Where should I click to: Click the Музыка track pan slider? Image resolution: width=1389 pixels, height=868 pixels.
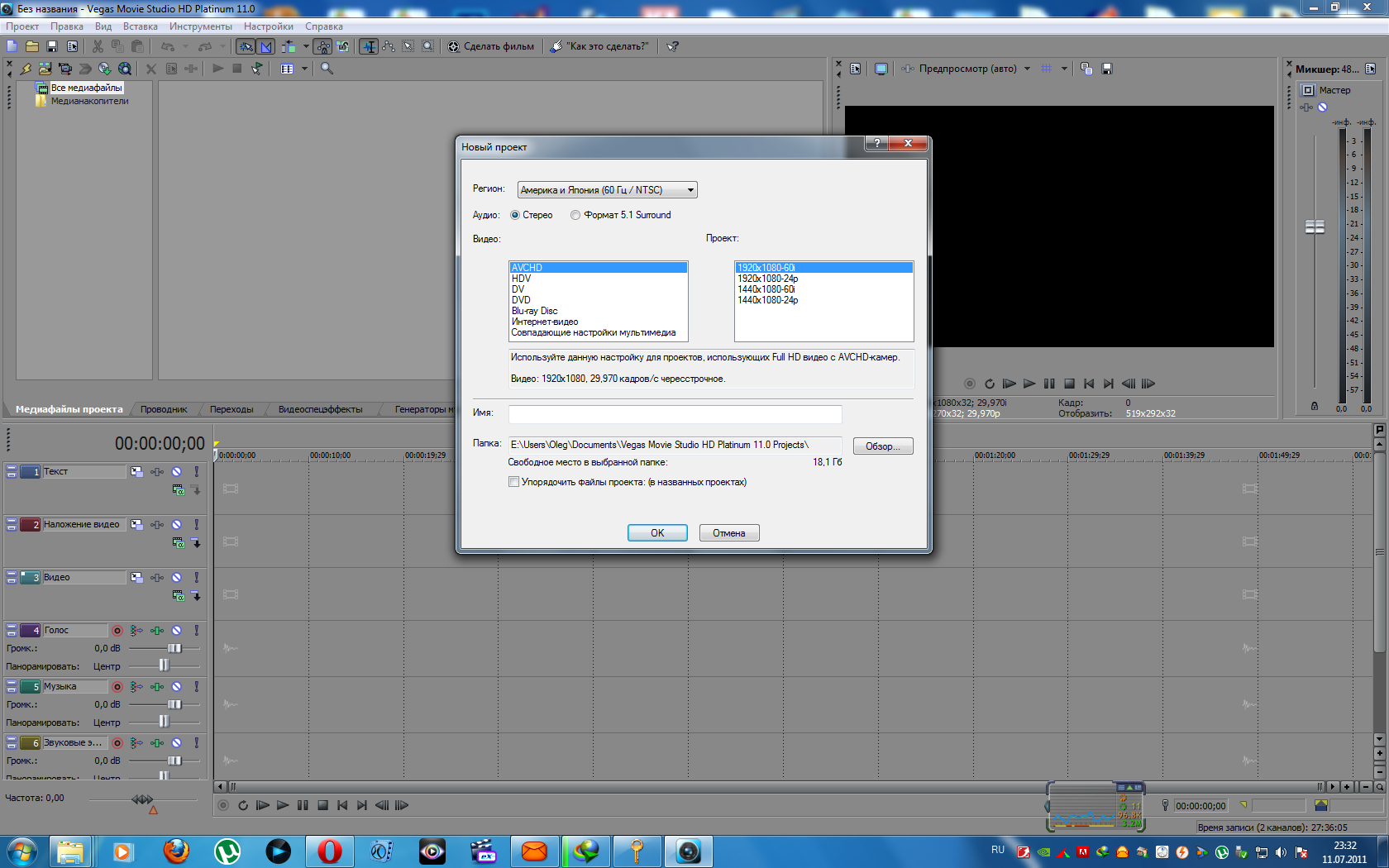[165, 722]
